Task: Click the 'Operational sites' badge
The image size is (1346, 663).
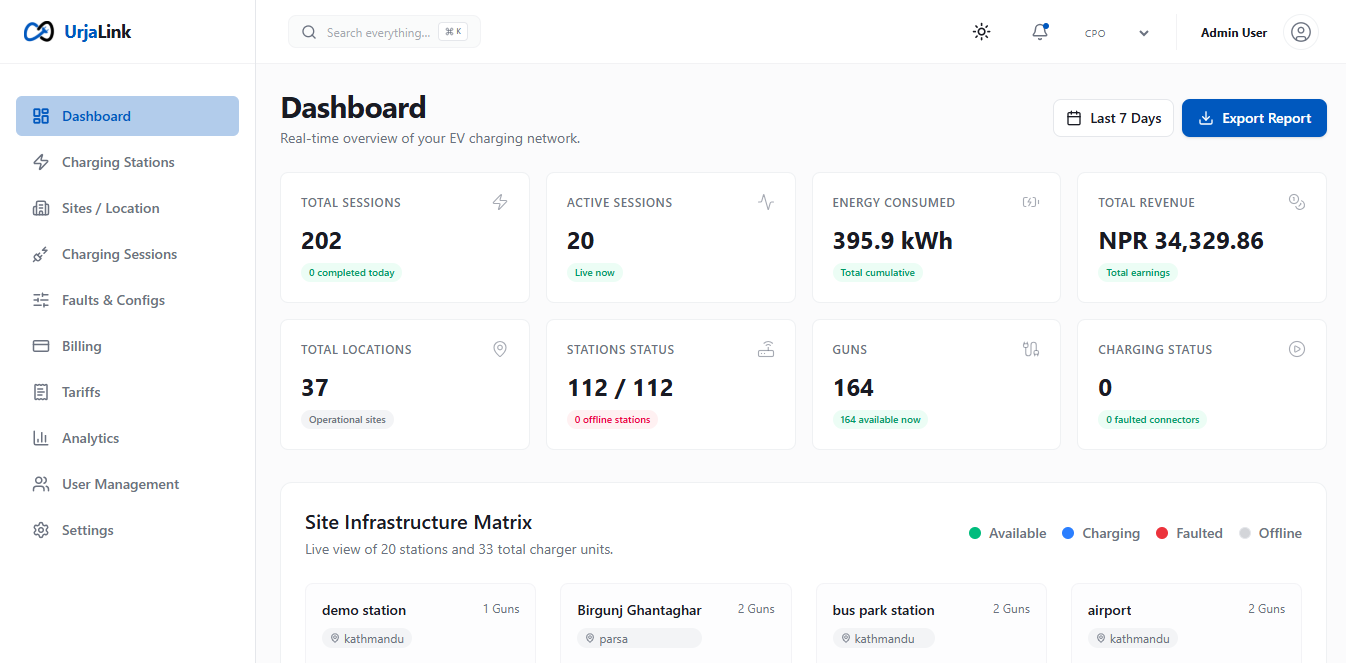Action: click(x=347, y=420)
